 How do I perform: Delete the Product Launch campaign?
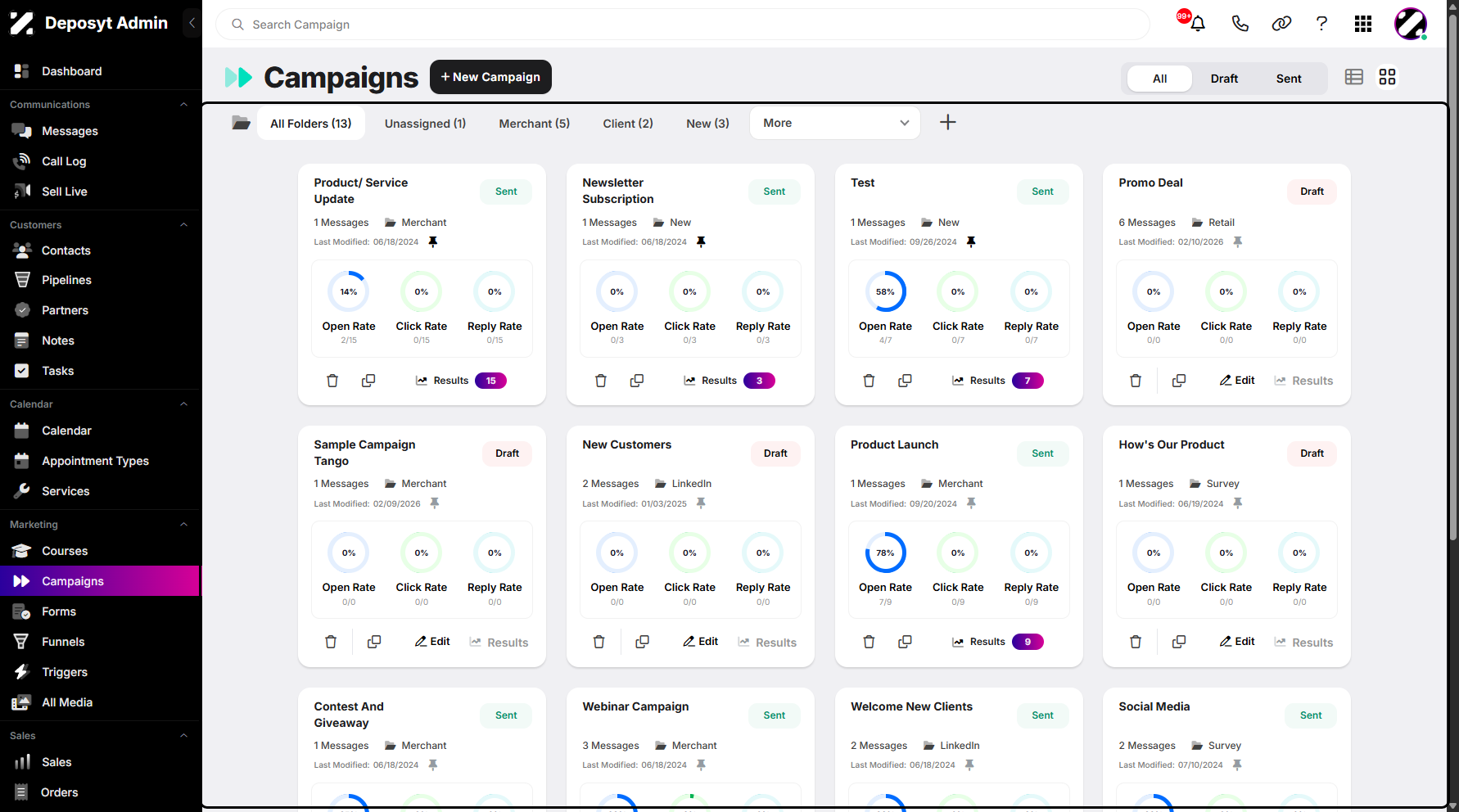(869, 642)
